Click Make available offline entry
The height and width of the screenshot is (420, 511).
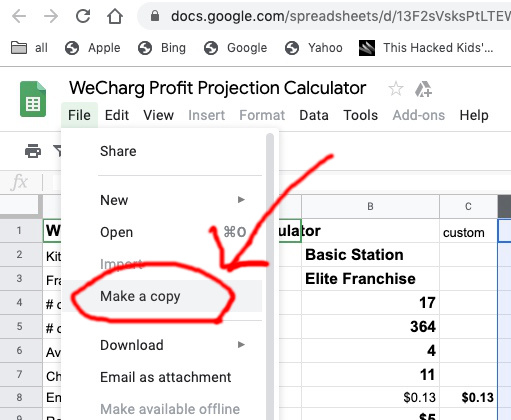pos(163,409)
